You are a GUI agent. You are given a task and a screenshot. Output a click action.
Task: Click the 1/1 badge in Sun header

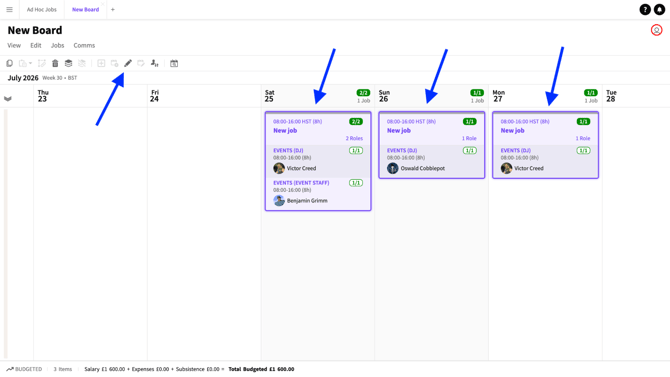(x=477, y=93)
